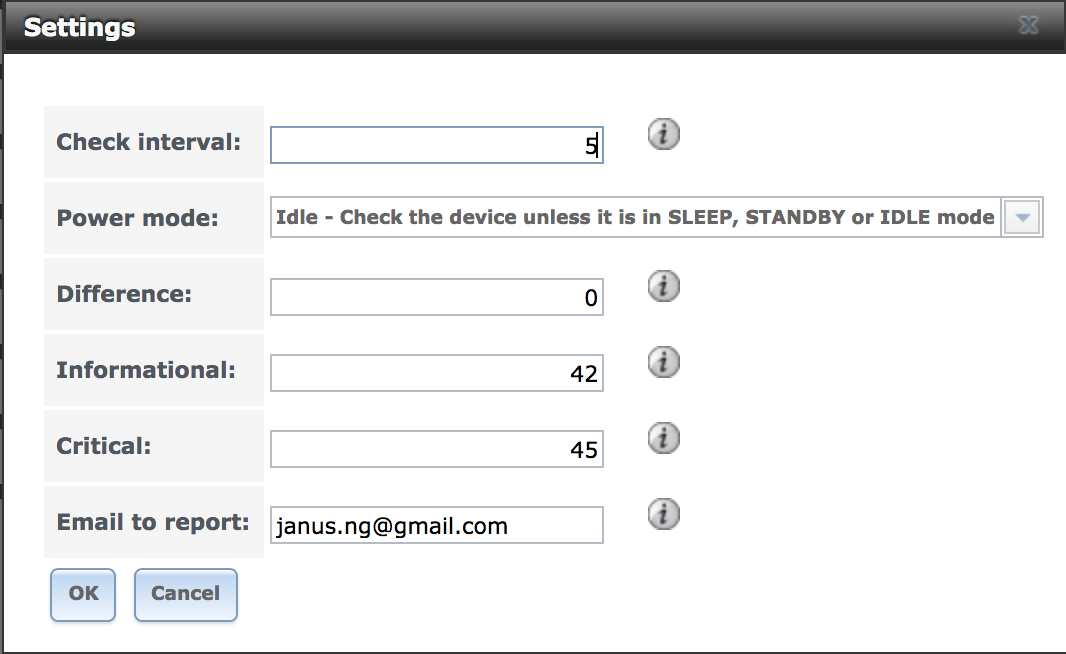Screen dimensions: 1066x654
Task: Show help info for the Difference field
Action: click(664, 286)
